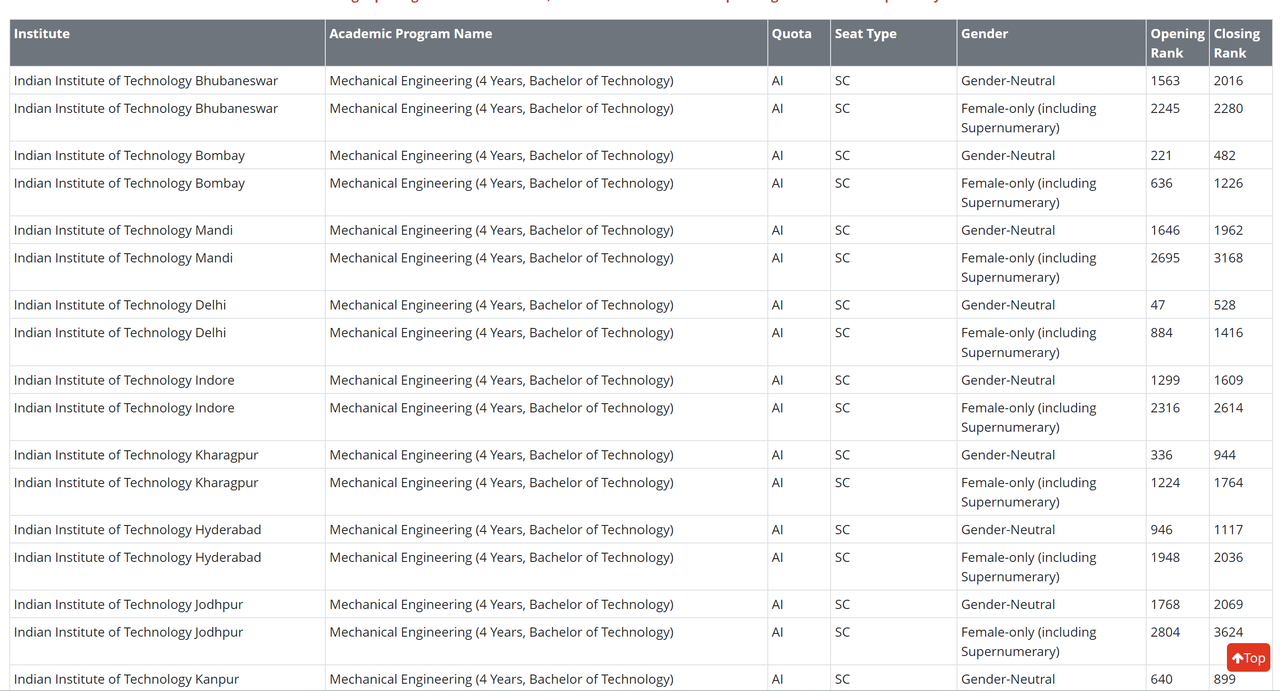Click the Quota column header
The width and height of the screenshot is (1280, 691).
(x=799, y=43)
